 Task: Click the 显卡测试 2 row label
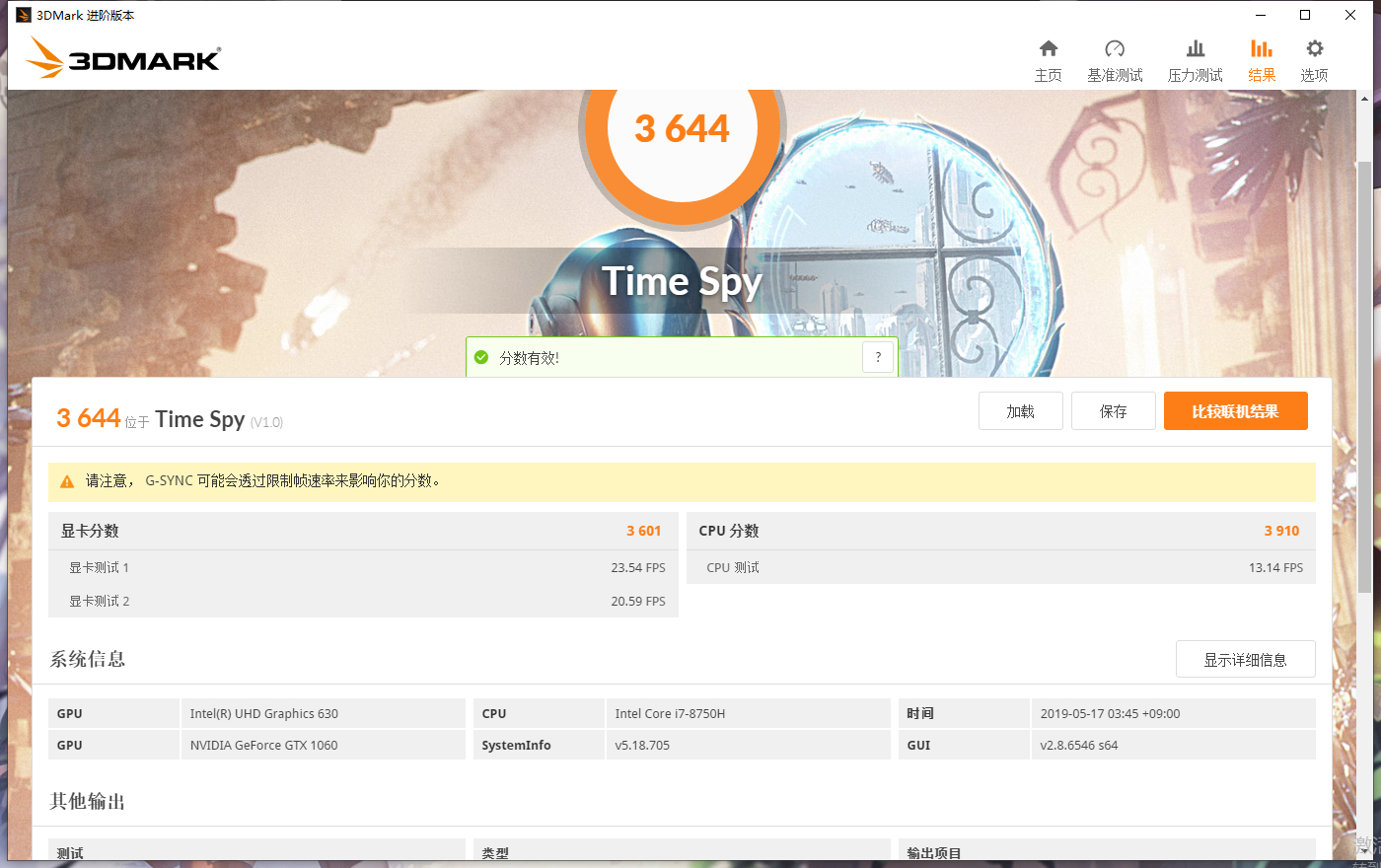point(99,601)
